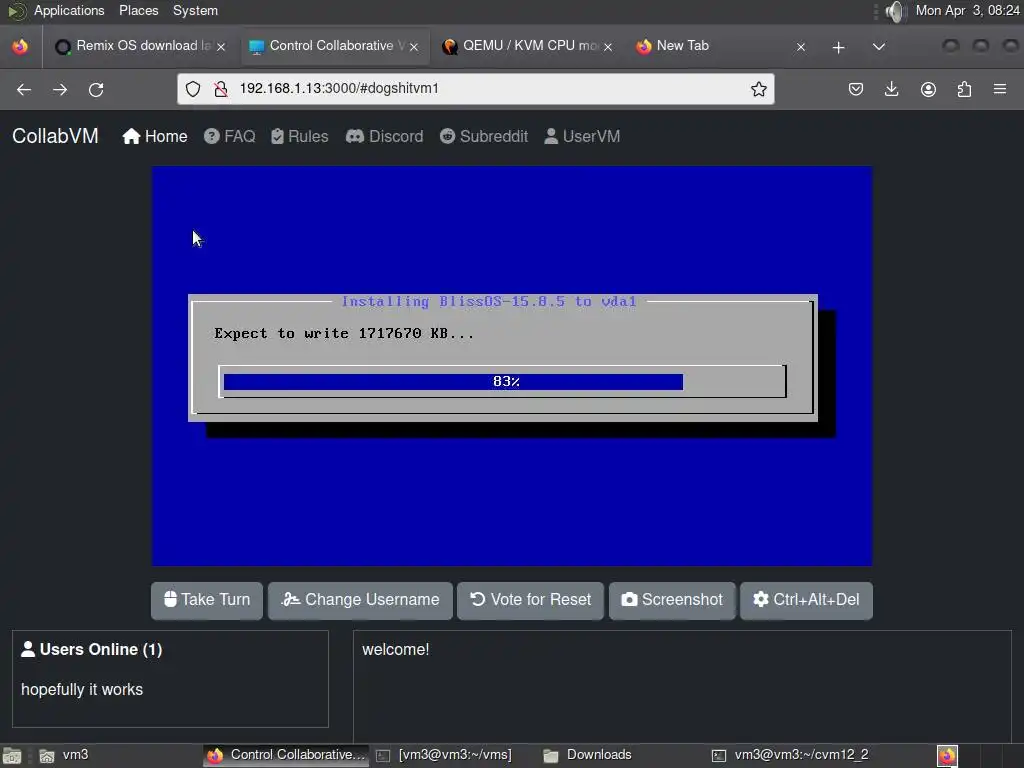Click the volume speaker tray icon
This screenshot has width=1024, height=768.
tap(897, 11)
